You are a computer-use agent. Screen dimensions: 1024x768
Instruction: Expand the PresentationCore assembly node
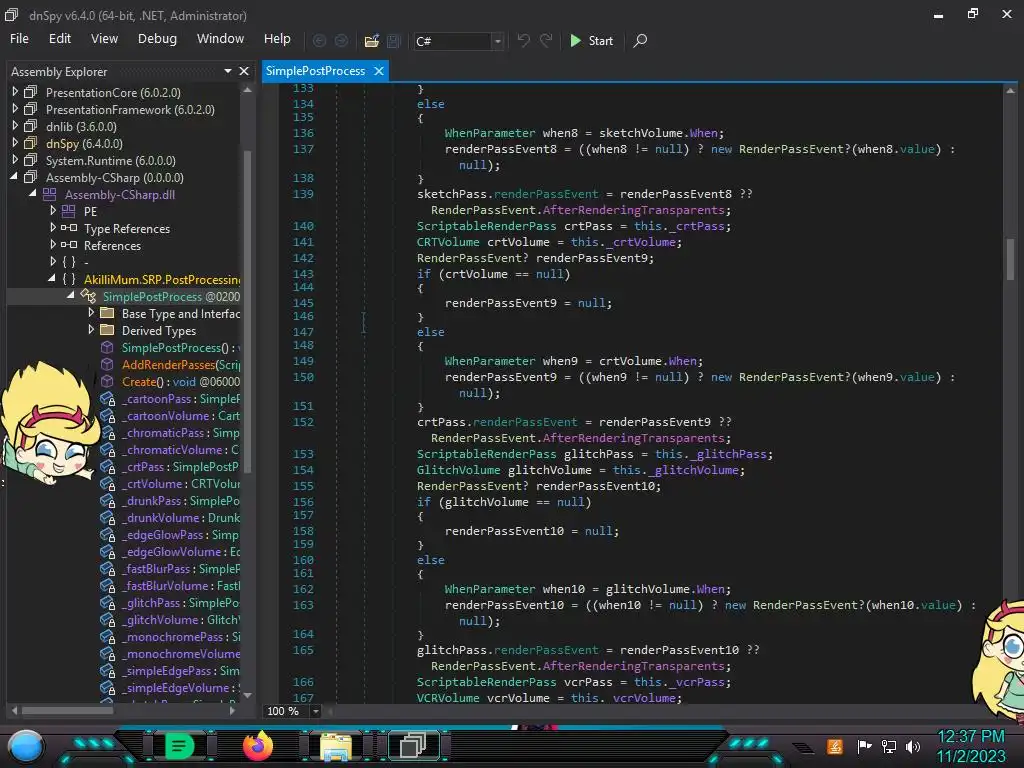point(15,92)
